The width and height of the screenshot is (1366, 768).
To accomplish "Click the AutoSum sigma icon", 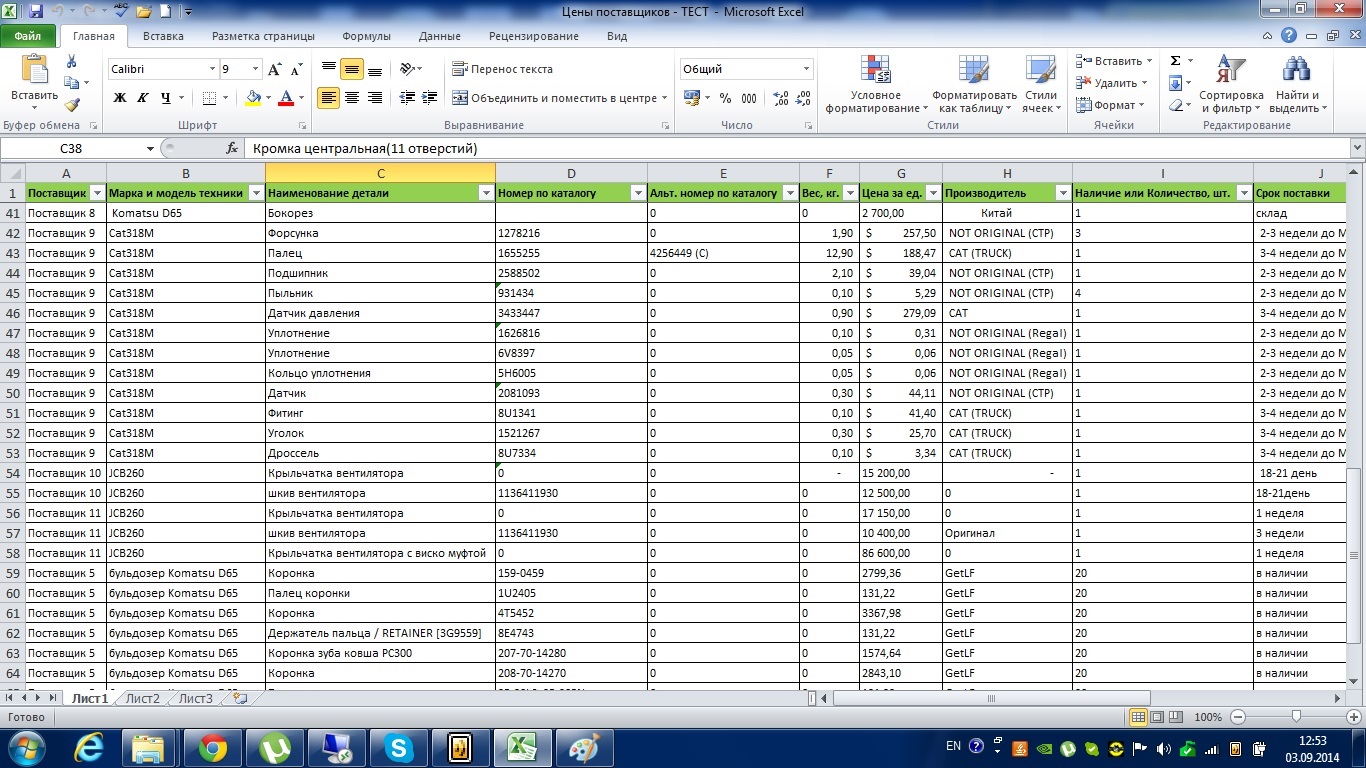I will pyautogui.click(x=1175, y=61).
